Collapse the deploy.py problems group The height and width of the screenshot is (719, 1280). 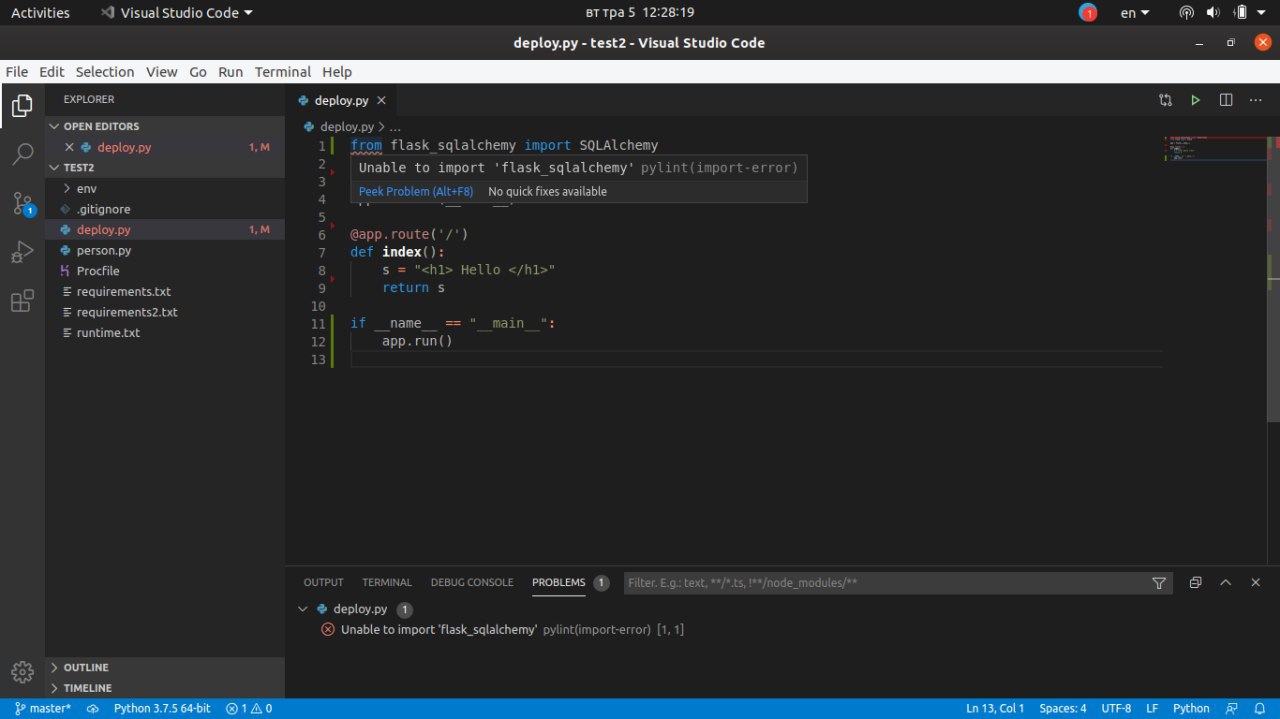click(303, 609)
